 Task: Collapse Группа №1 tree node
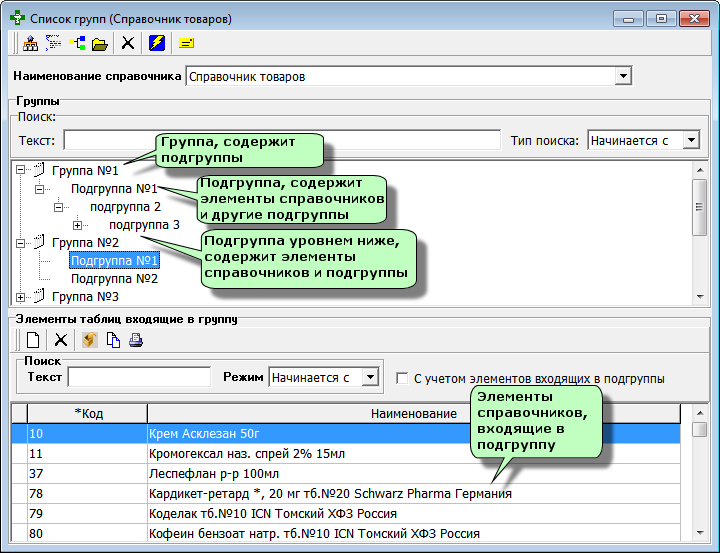tap(20, 170)
